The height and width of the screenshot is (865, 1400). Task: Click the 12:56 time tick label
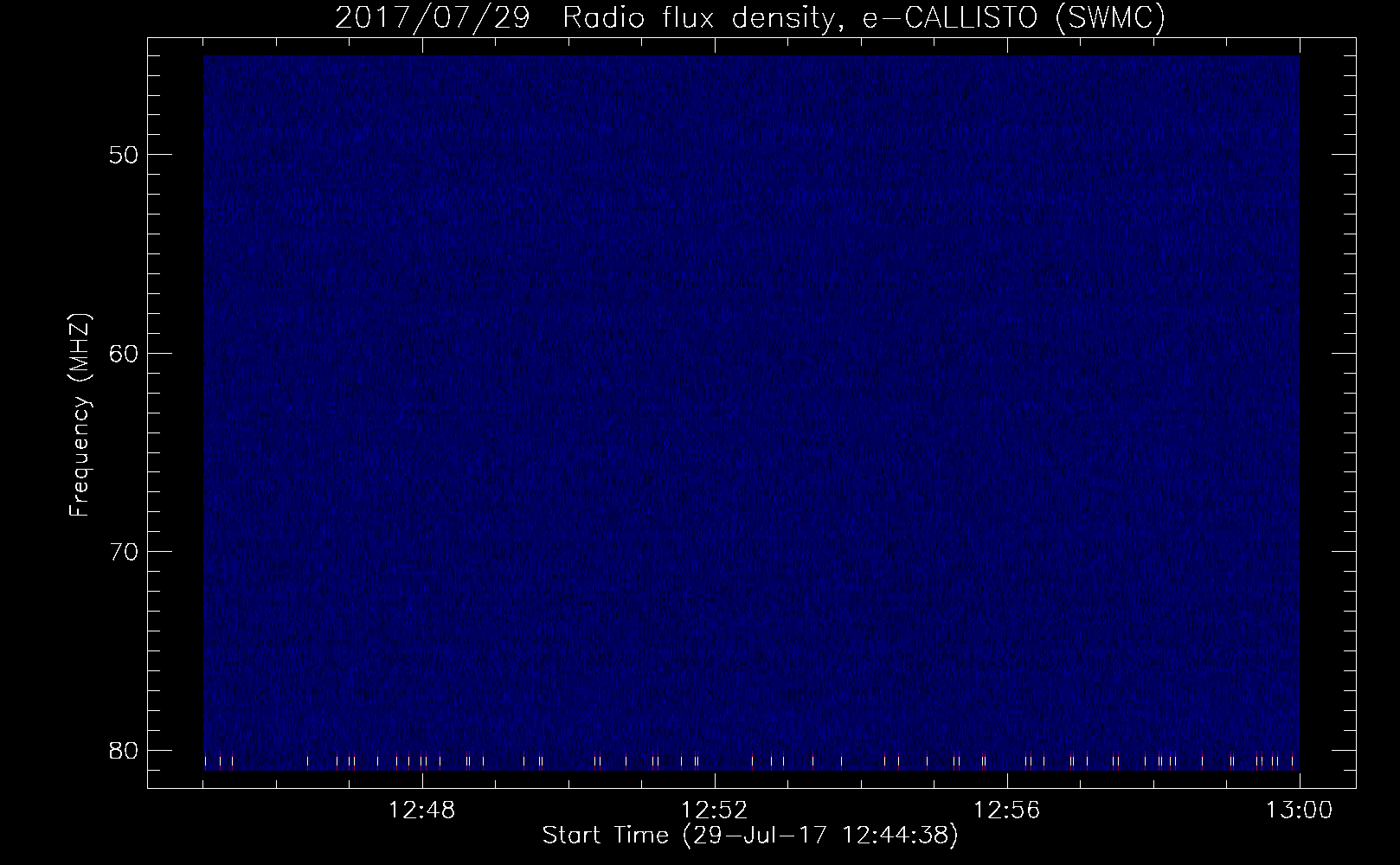pos(1007,811)
